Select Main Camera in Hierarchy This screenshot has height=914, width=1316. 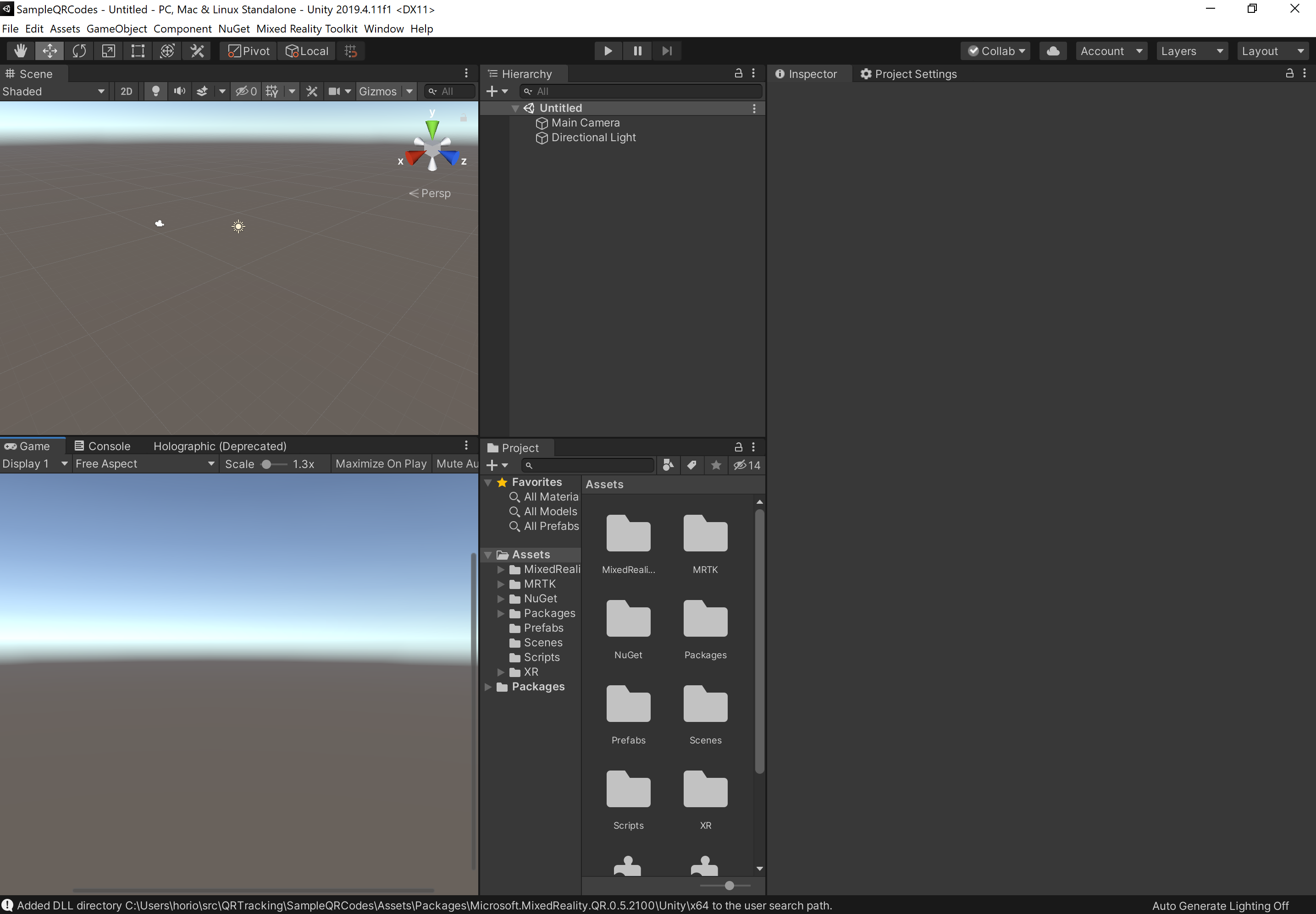point(585,122)
